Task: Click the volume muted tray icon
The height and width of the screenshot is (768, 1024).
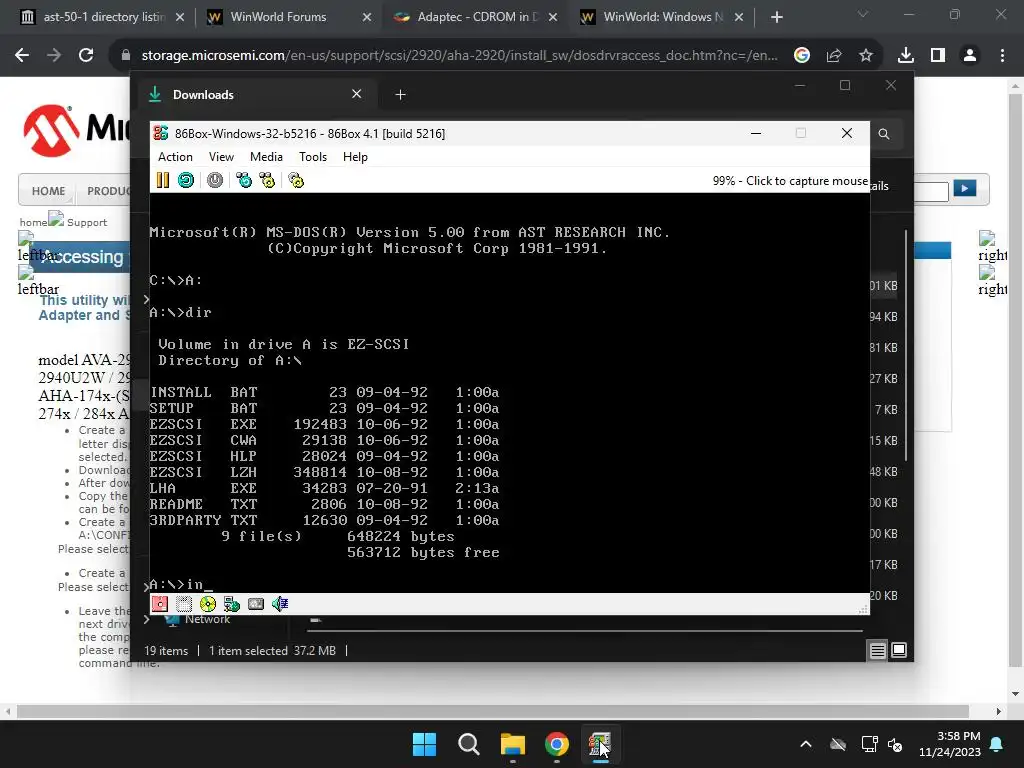Action: (895, 744)
